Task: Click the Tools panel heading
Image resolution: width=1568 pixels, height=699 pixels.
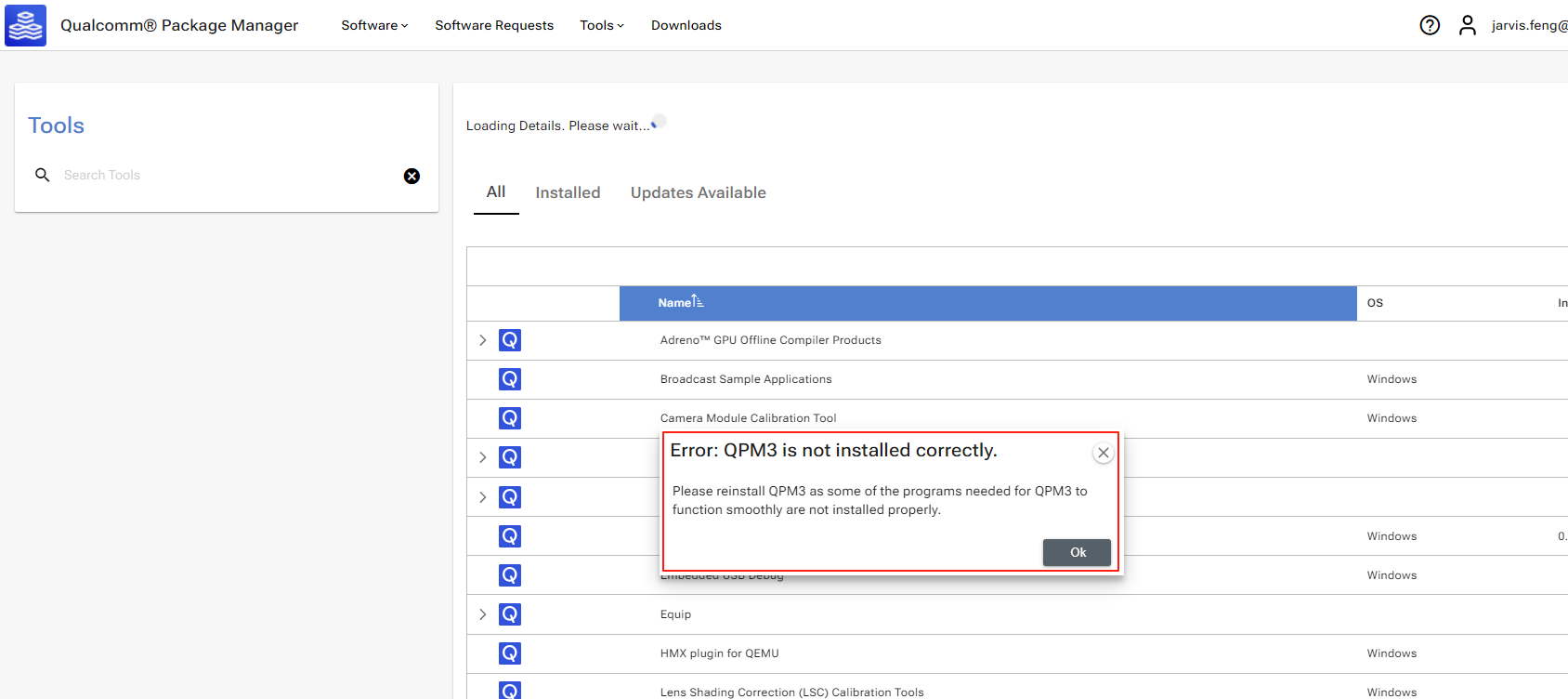Action: coord(56,125)
